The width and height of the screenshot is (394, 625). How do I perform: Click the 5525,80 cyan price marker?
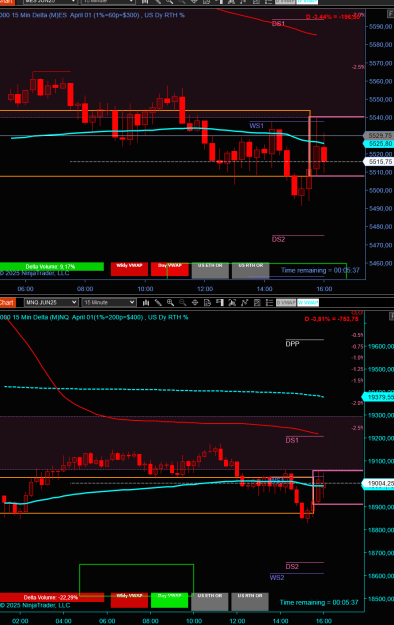click(x=379, y=143)
